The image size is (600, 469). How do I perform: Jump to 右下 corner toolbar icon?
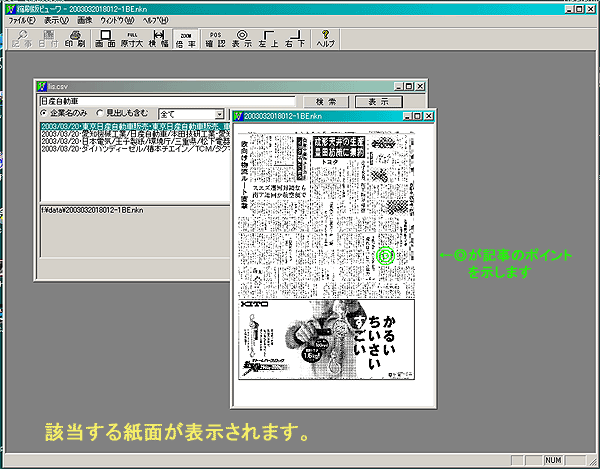[294, 38]
